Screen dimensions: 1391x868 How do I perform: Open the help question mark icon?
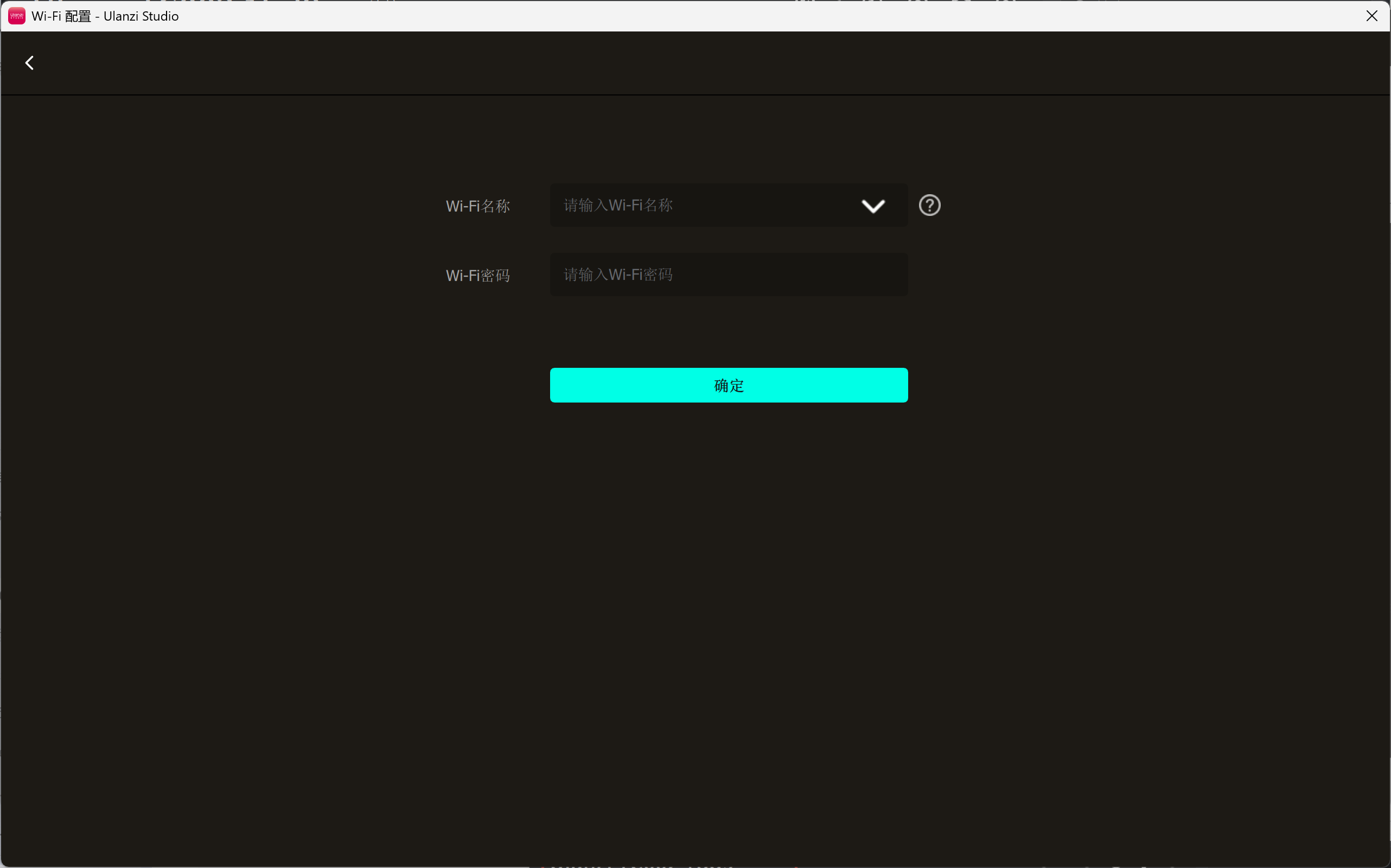929,205
